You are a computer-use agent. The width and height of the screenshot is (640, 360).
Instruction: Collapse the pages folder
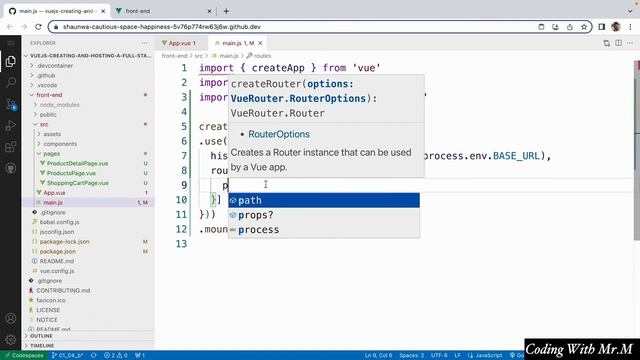(x=51, y=154)
